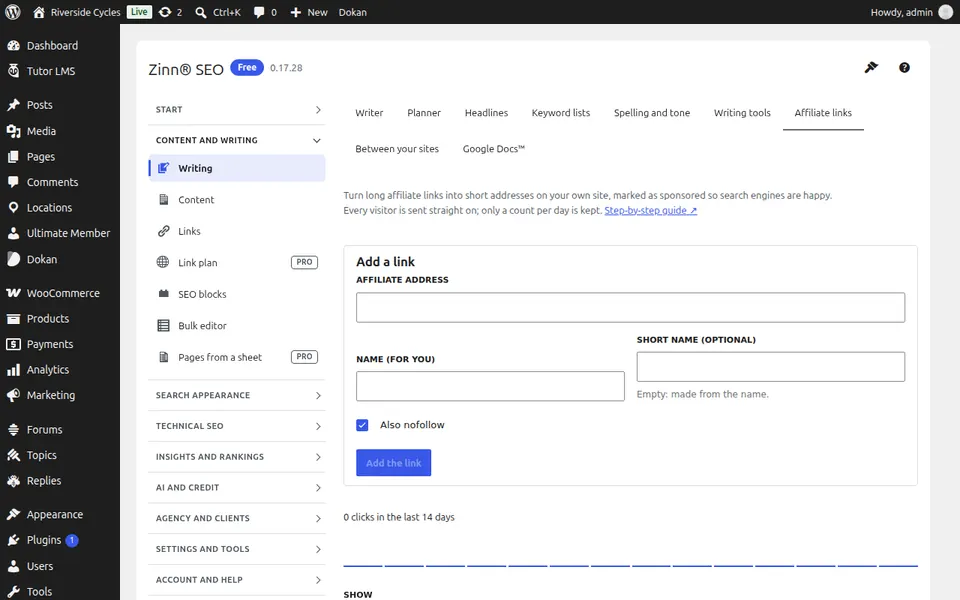Image resolution: width=960 pixels, height=600 pixels.
Task: Click the Short Name (optional) field
Action: click(x=771, y=367)
